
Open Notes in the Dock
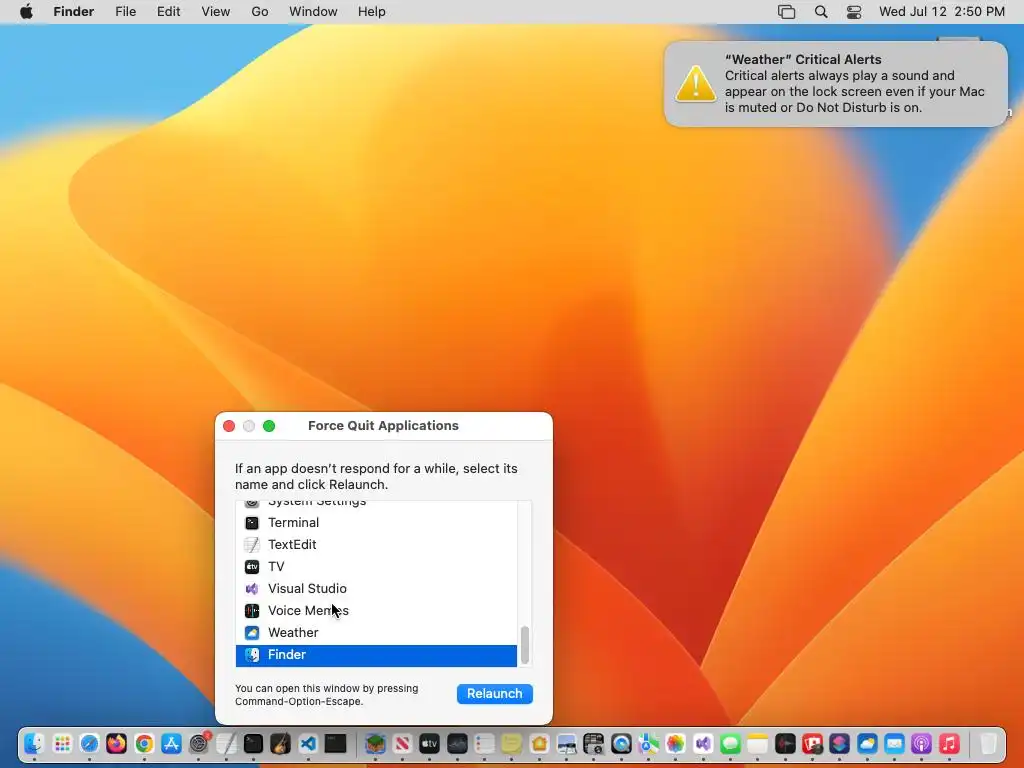[x=758, y=743]
